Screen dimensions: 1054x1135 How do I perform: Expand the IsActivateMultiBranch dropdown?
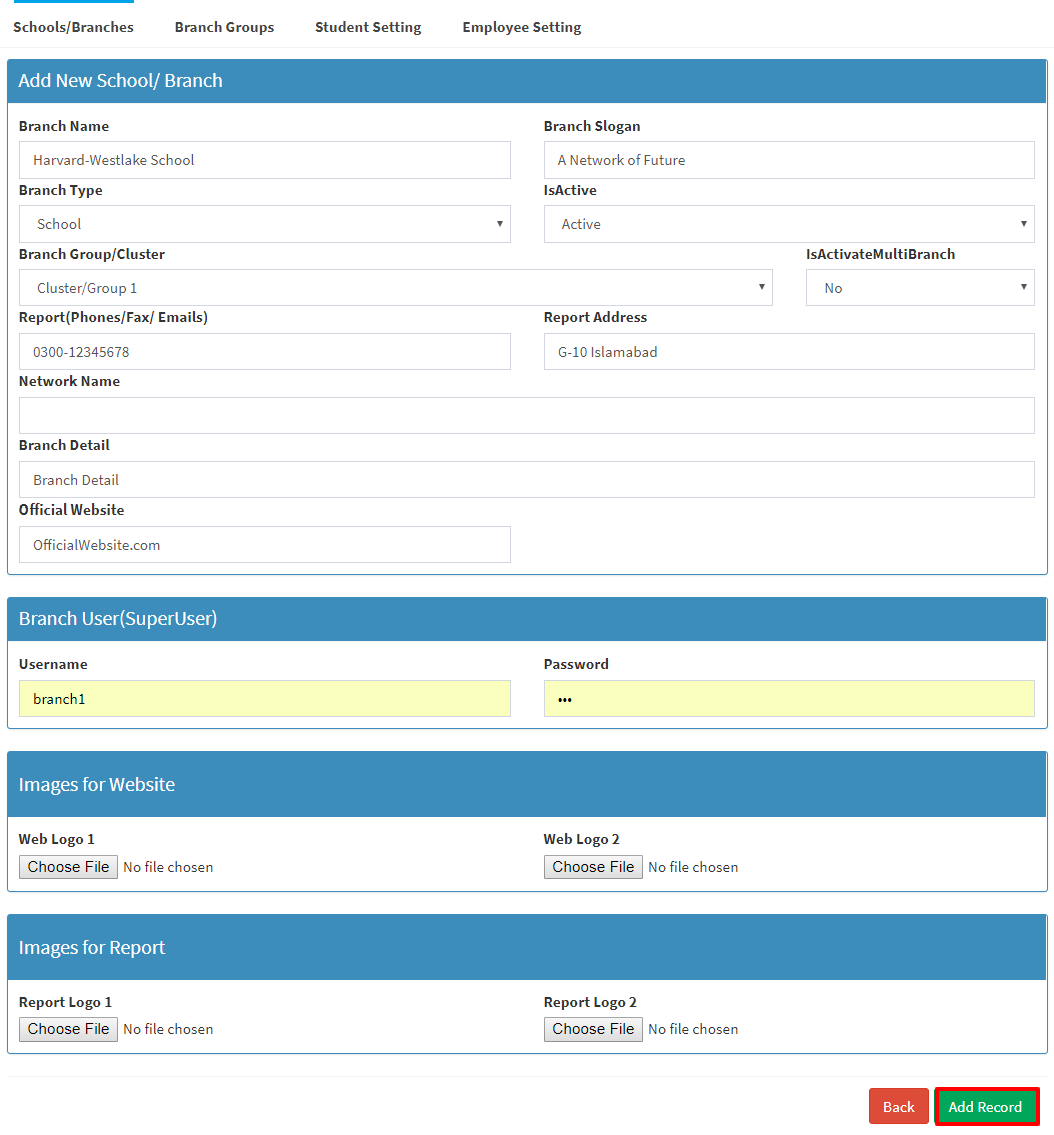920,287
